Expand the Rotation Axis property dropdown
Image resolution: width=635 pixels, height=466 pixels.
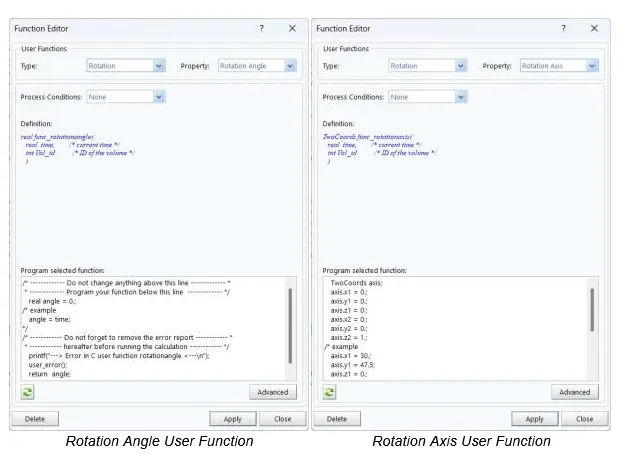pyautogui.click(x=592, y=66)
